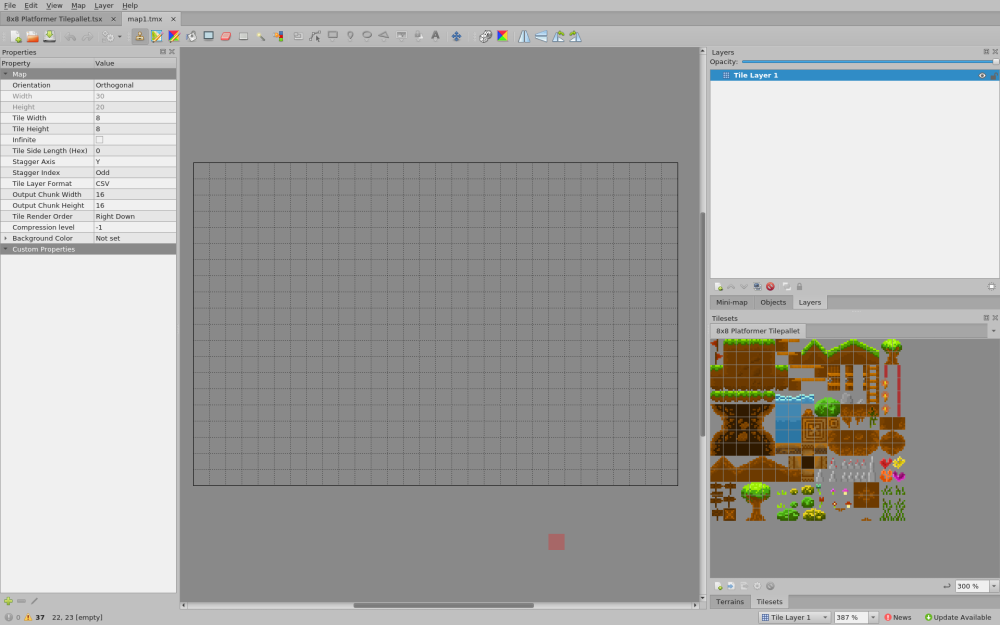Click the News button in status bar
This screenshot has width=1000, height=625.
[x=897, y=617]
